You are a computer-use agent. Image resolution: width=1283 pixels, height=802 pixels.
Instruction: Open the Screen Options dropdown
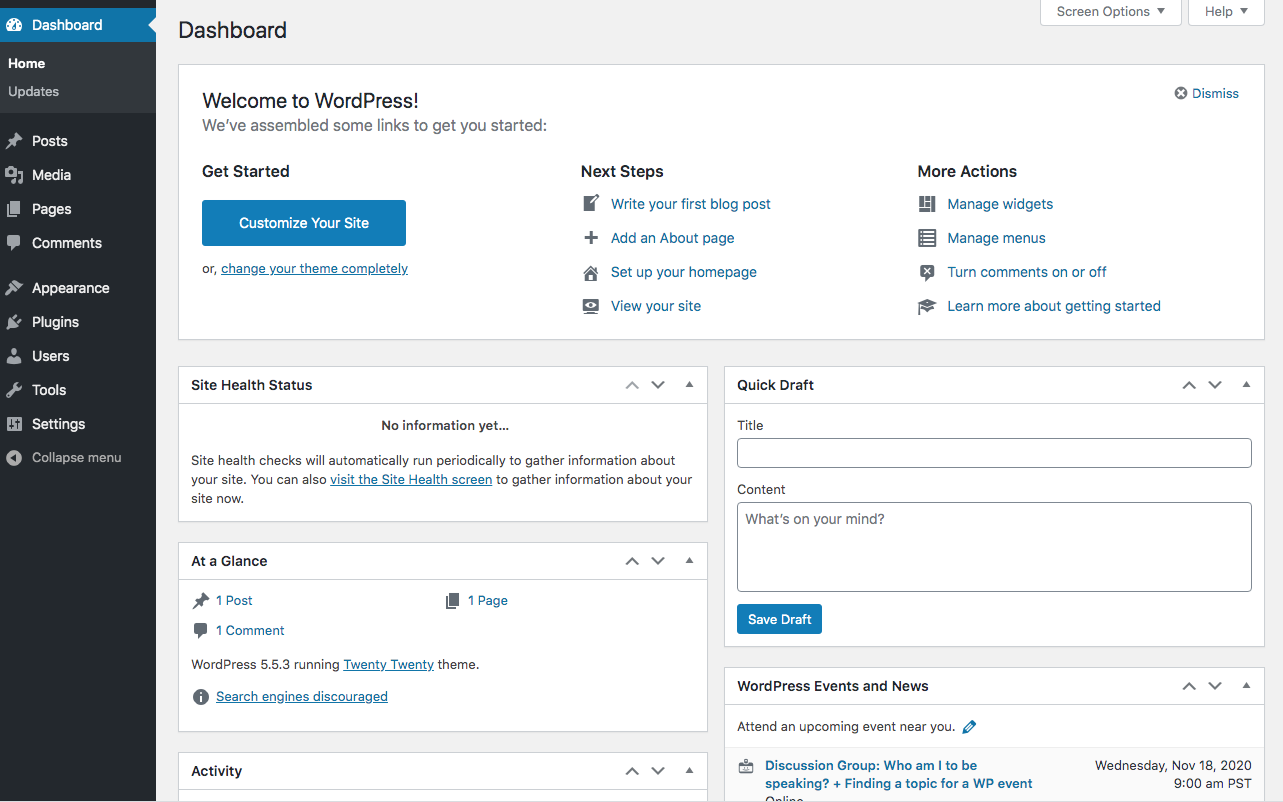tap(1111, 12)
